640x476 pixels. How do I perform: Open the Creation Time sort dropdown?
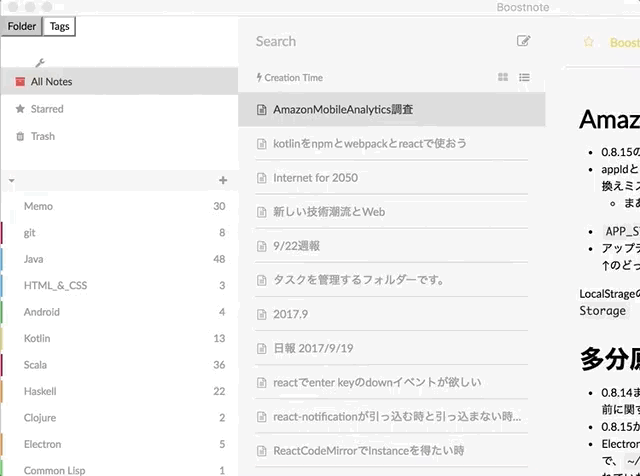(289, 77)
